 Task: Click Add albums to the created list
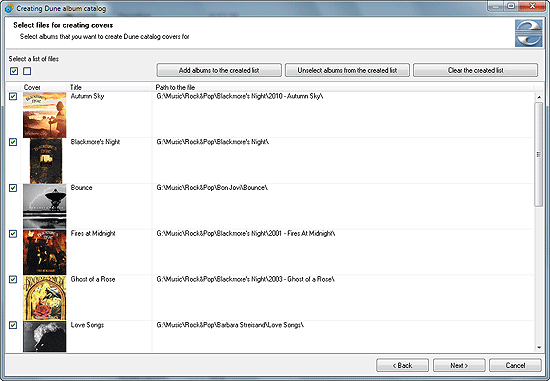(x=219, y=70)
